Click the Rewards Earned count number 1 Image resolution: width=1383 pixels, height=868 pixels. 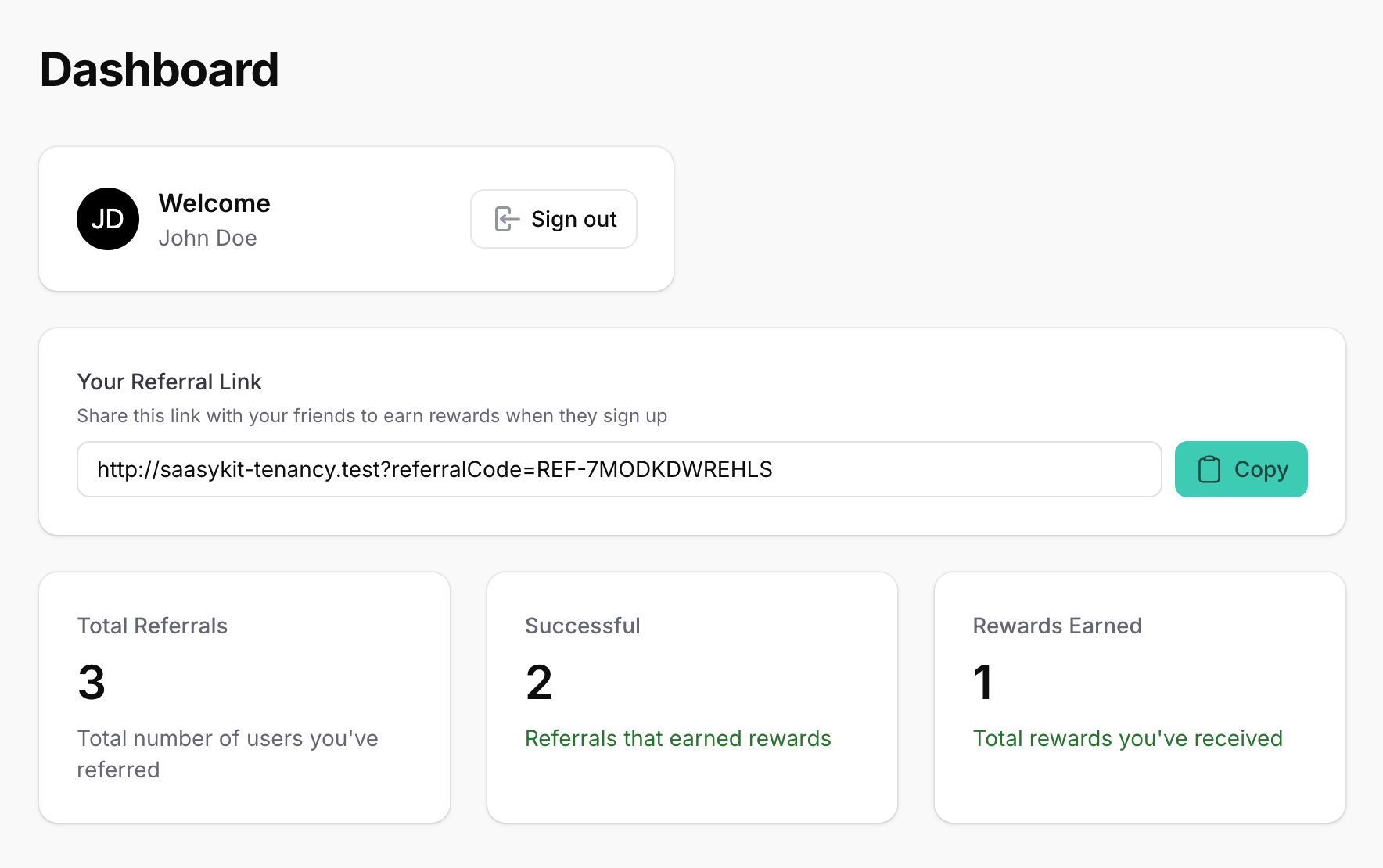pos(982,682)
